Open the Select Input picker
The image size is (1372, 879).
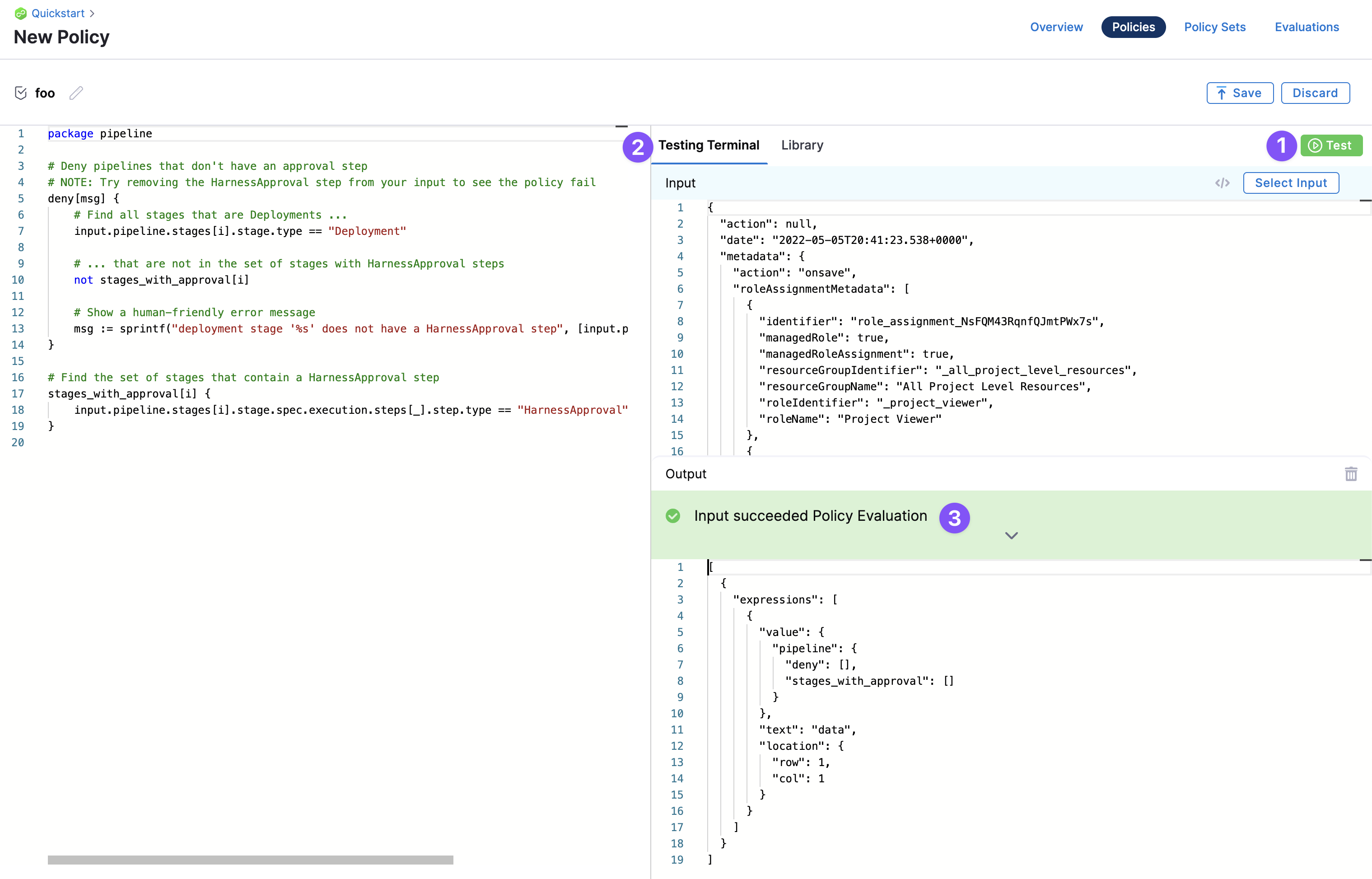point(1290,183)
